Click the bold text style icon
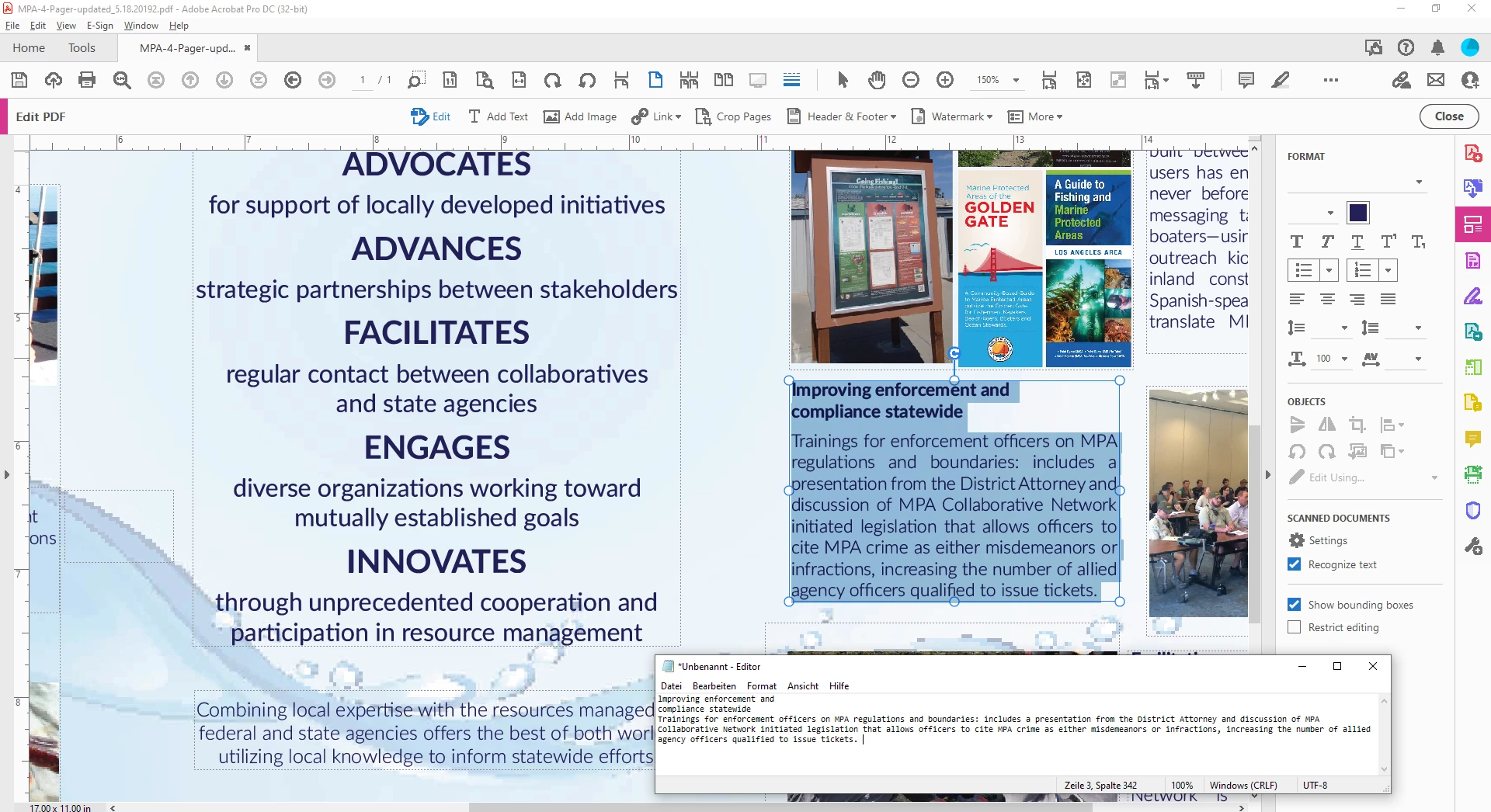Viewport: 1491px width, 812px height. click(x=1297, y=241)
